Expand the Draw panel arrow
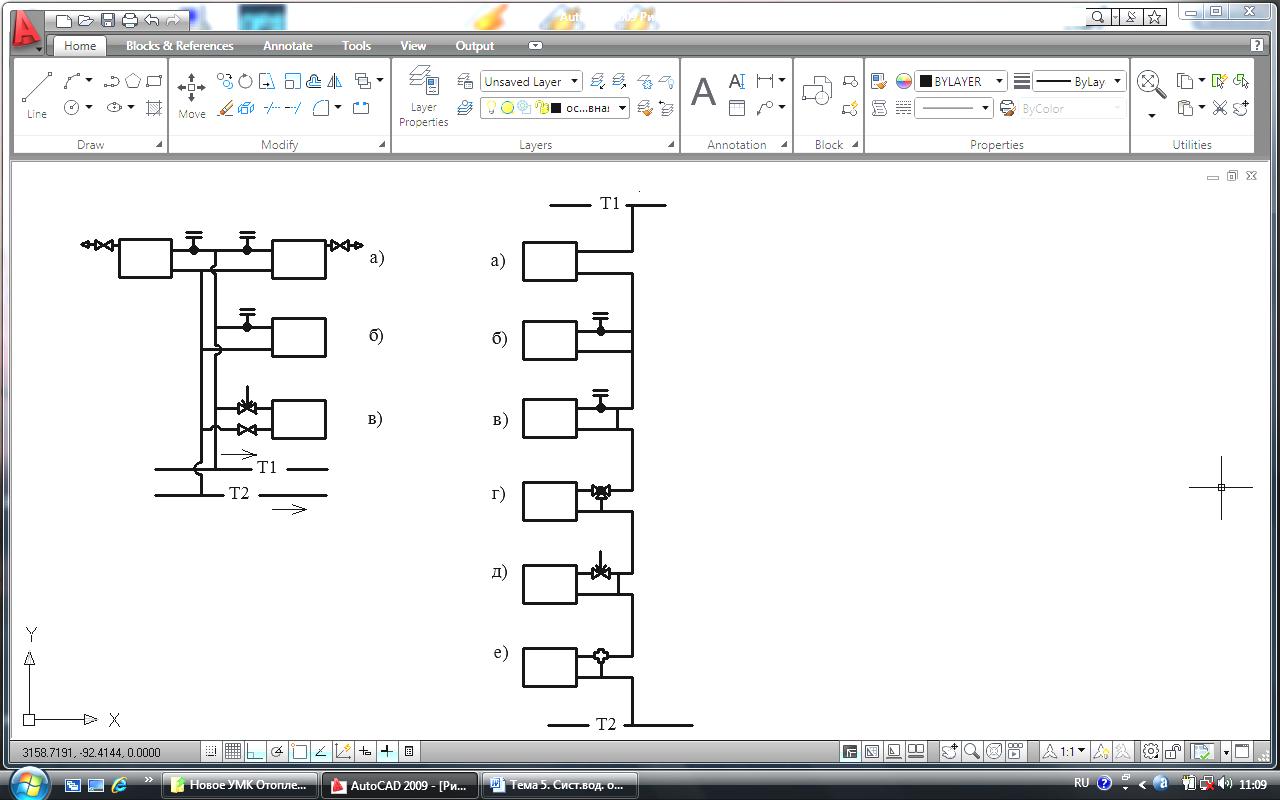The width and height of the screenshot is (1280, 800). pos(159,145)
